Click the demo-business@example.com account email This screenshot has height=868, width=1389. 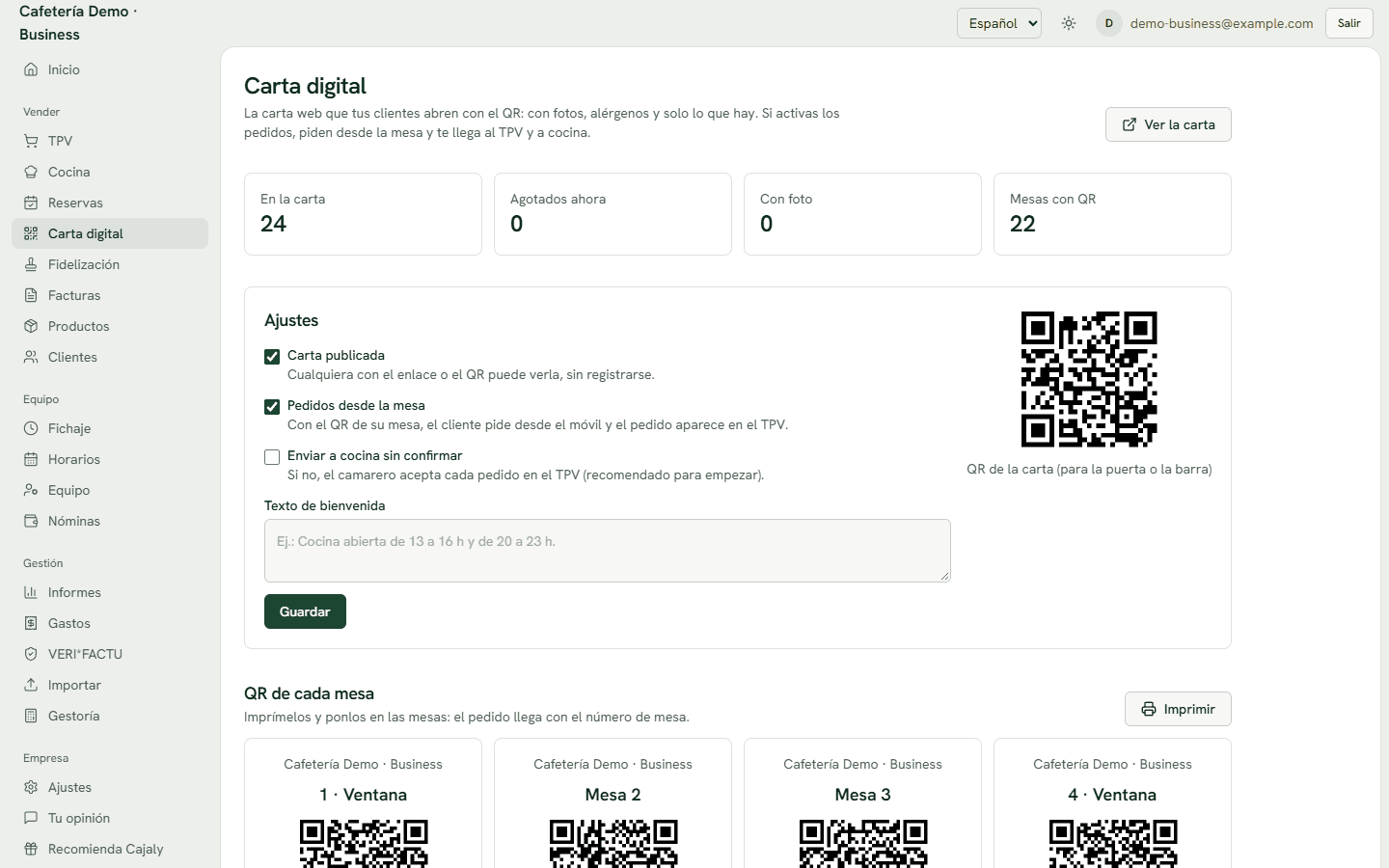pos(1221,23)
